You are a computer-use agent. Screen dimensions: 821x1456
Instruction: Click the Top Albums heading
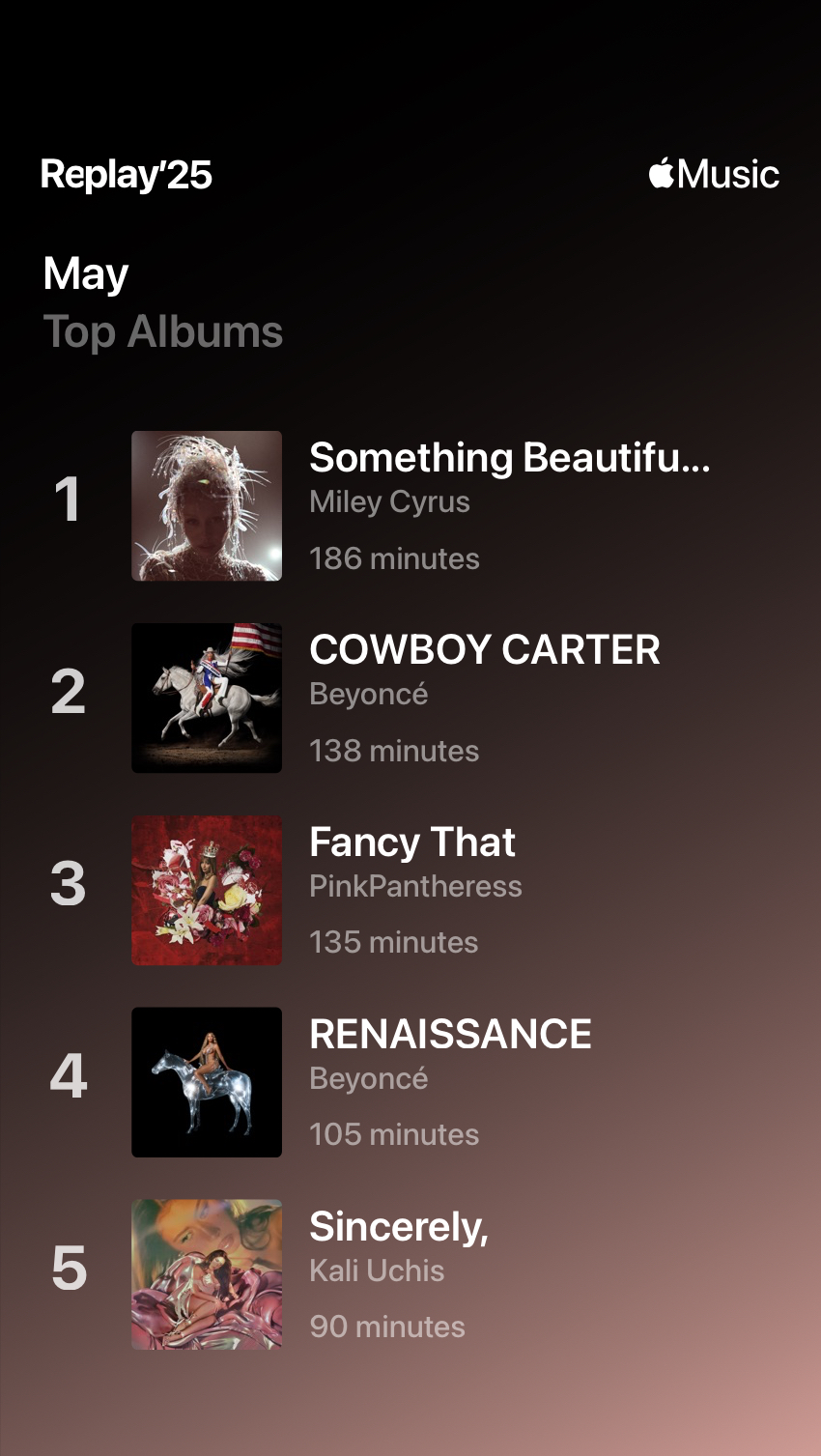click(163, 332)
